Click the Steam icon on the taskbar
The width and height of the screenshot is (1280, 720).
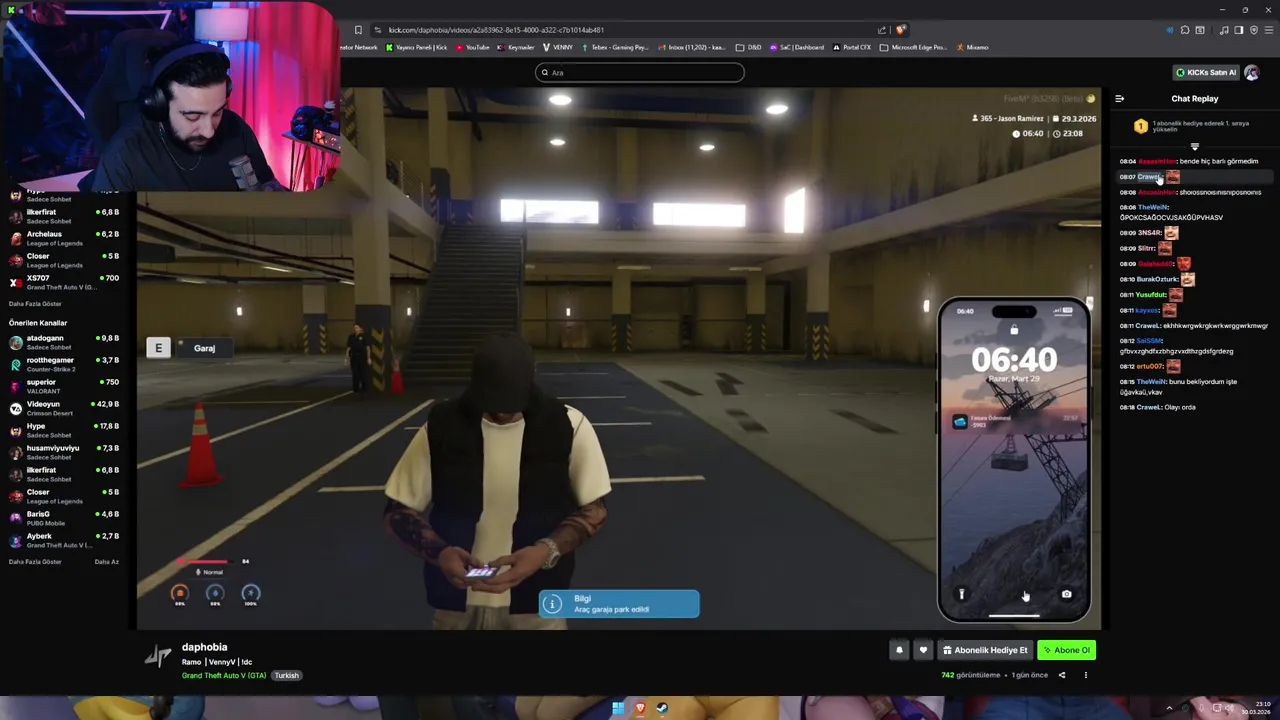click(661, 708)
